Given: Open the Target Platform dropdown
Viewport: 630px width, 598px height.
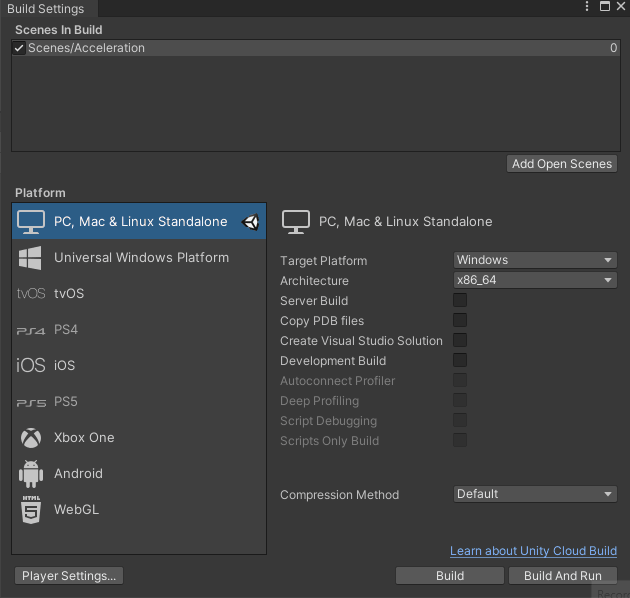Looking at the screenshot, I should pos(535,260).
